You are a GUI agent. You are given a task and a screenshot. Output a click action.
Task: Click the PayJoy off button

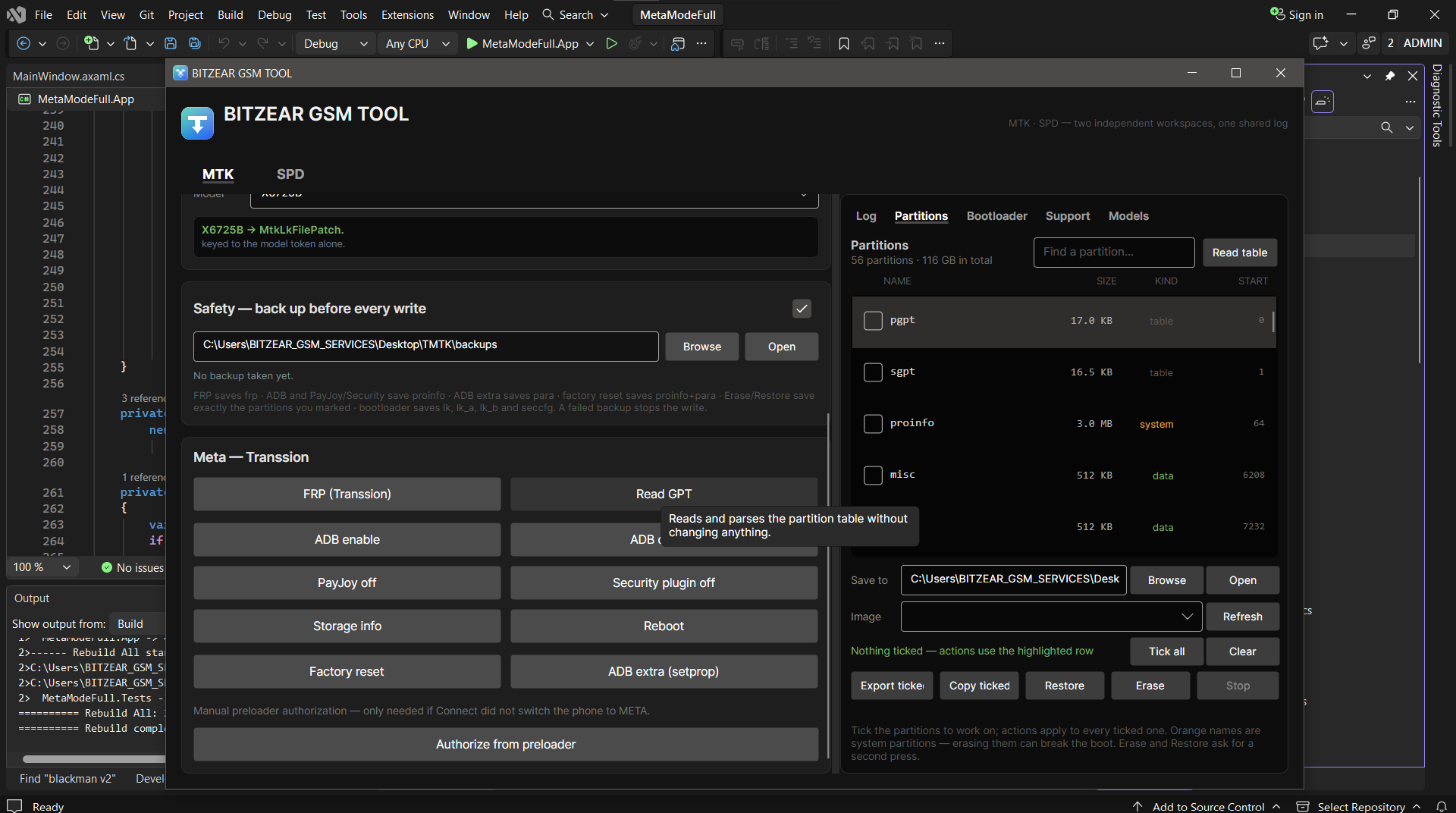click(x=347, y=583)
